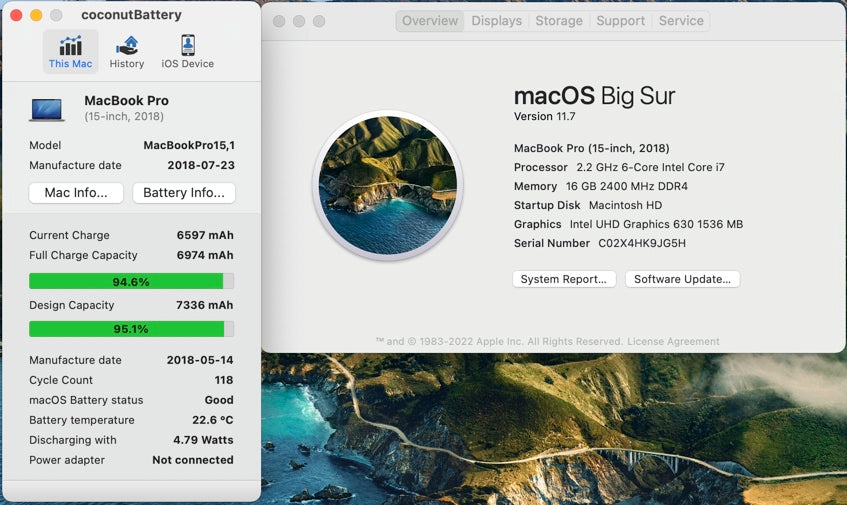
Task: Switch to the Storage tab
Action: pyautogui.click(x=559, y=21)
